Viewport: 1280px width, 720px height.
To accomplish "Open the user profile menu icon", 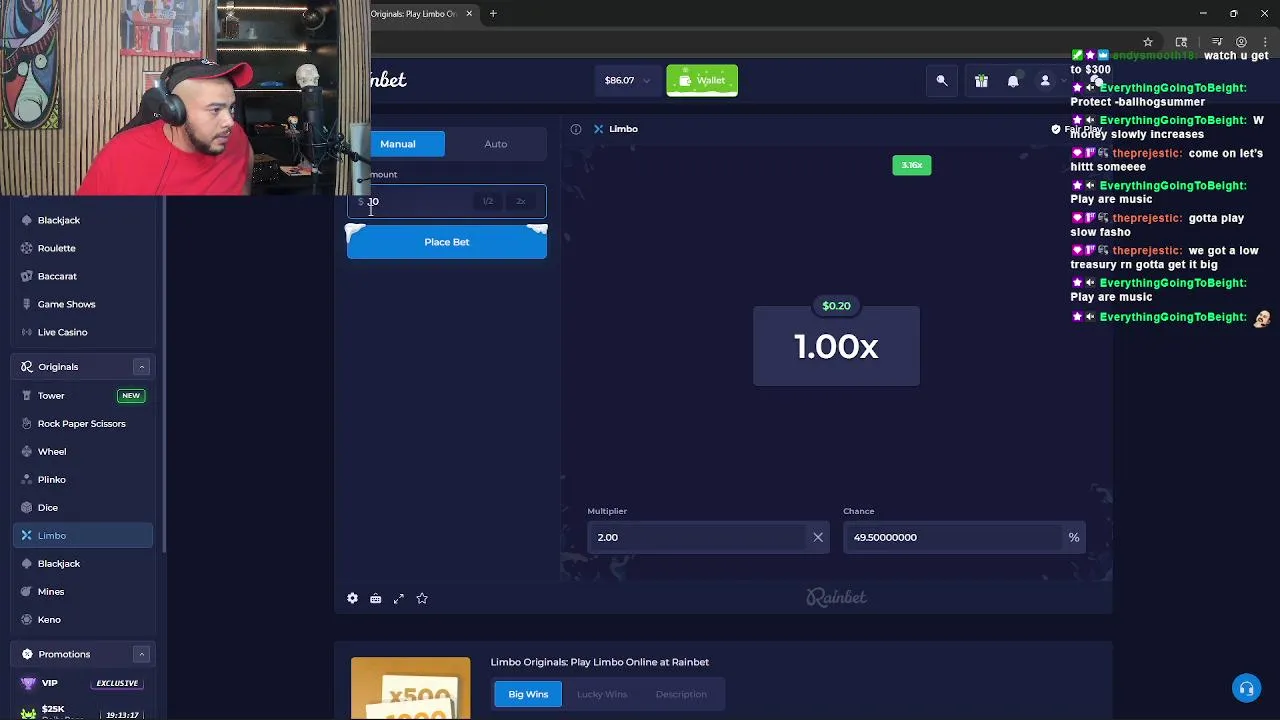I will (x=1045, y=81).
